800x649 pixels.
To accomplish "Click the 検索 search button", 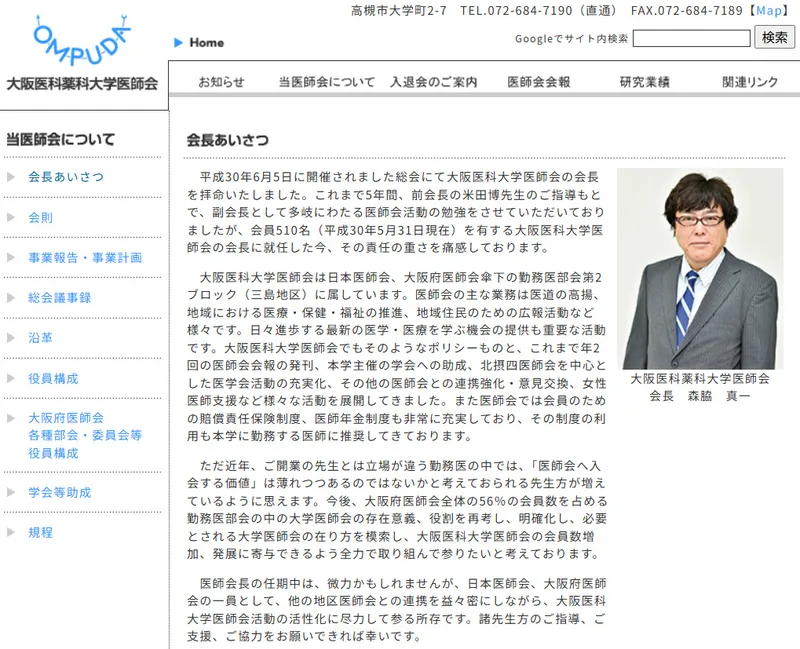I will (774, 38).
